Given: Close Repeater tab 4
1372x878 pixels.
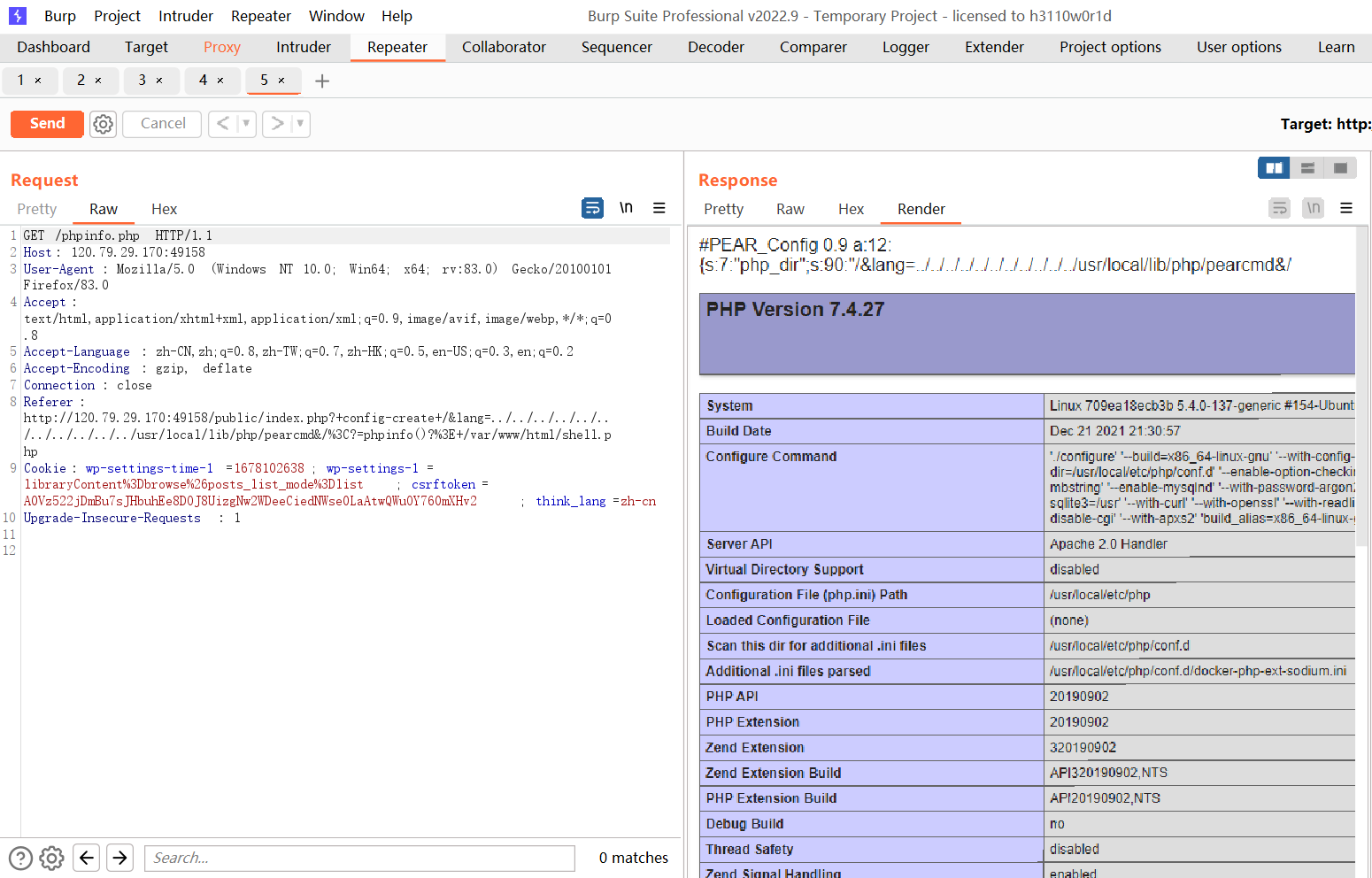Looking at the screenshot, I should [220, 81].
